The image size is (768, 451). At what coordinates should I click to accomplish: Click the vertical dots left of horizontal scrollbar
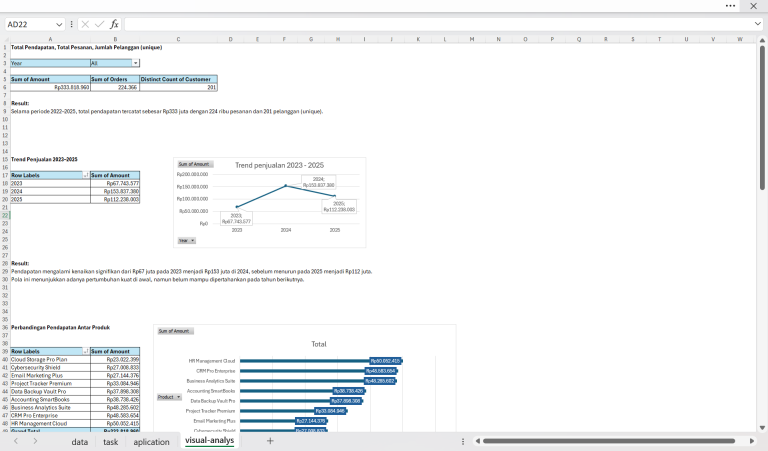coord(463,441)
